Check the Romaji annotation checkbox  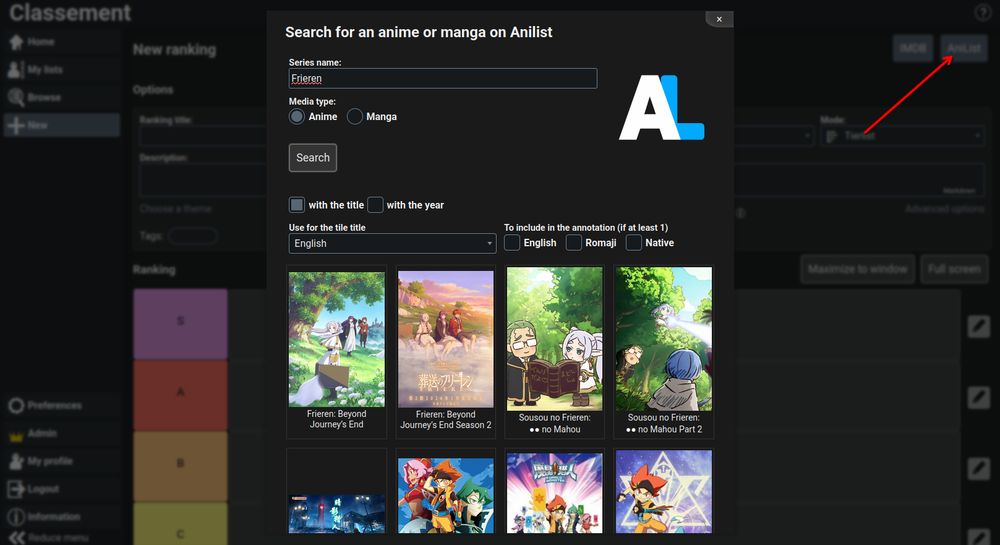pos(573,243)
